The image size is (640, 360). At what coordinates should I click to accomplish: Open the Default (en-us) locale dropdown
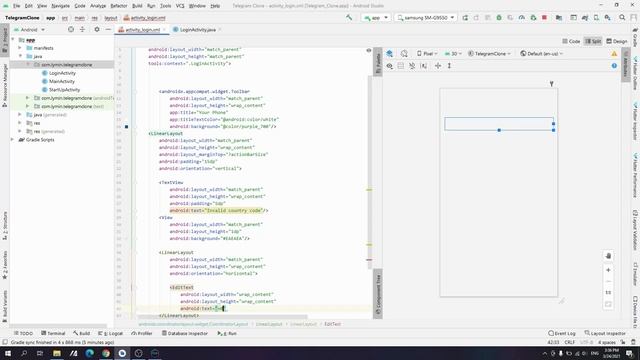pos(542,53)
